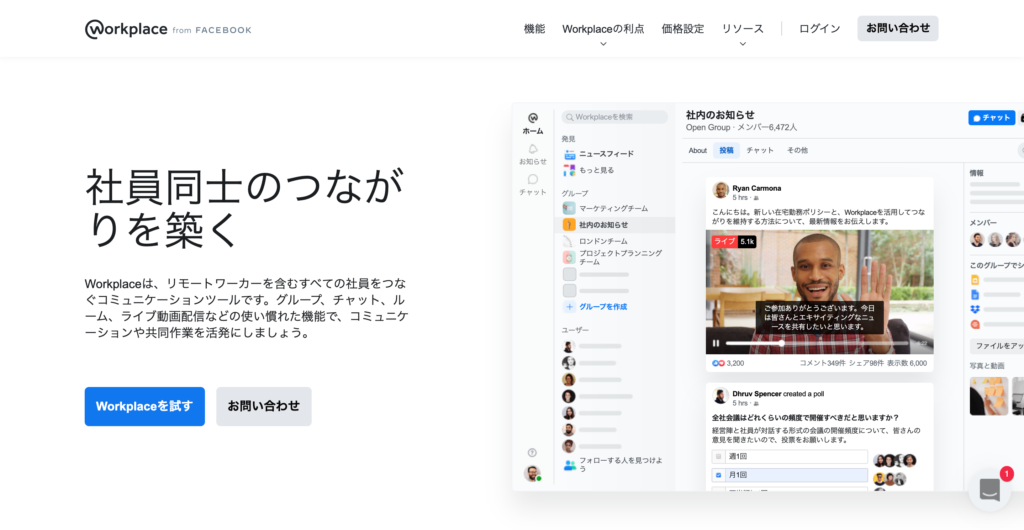Click the ニュースフィード icon
Viewport: 1024px width, 530px height.
coord(569,154)
